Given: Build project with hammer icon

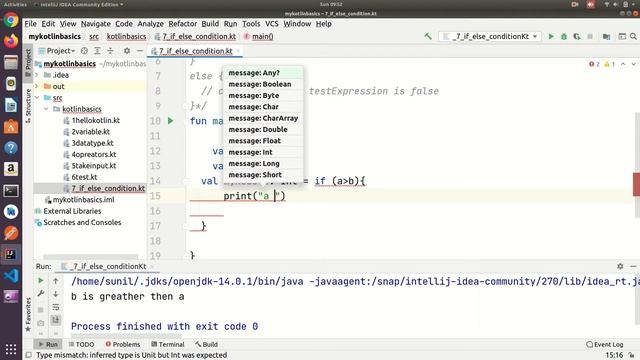Looking at the screenshot, I should [x=428, y=36].
